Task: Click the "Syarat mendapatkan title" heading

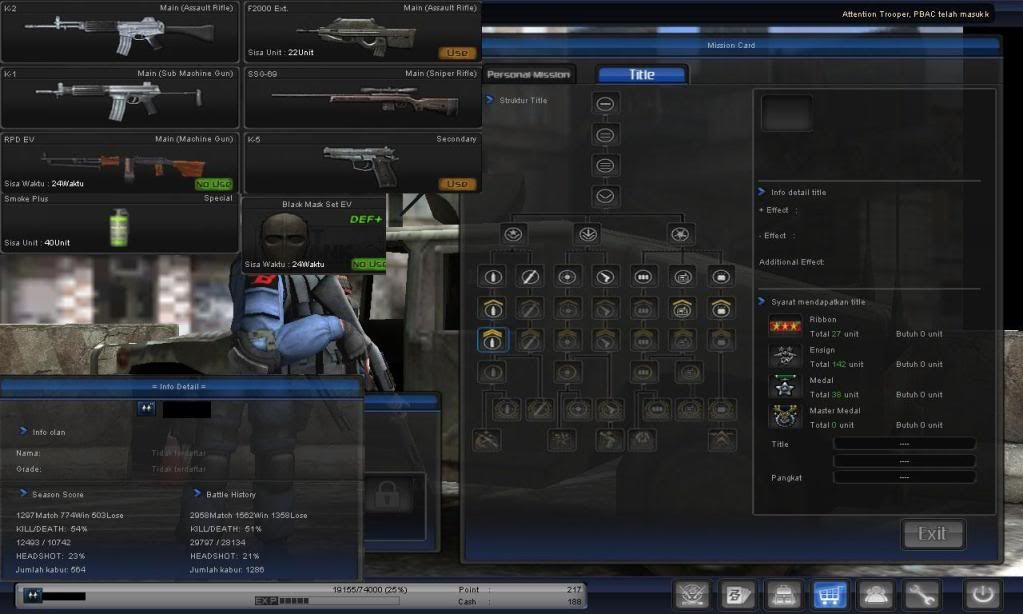Action: (818, 302)
